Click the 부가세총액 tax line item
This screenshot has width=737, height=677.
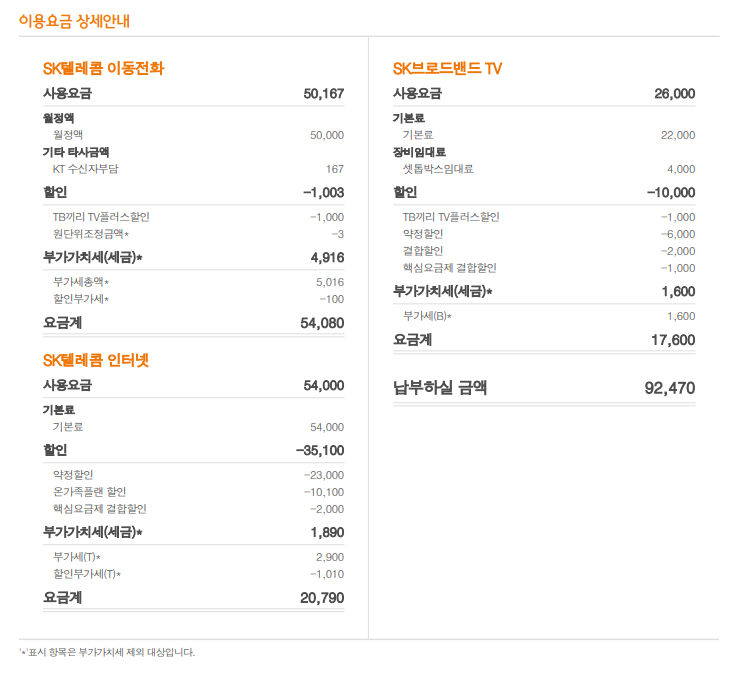[80, 282]
